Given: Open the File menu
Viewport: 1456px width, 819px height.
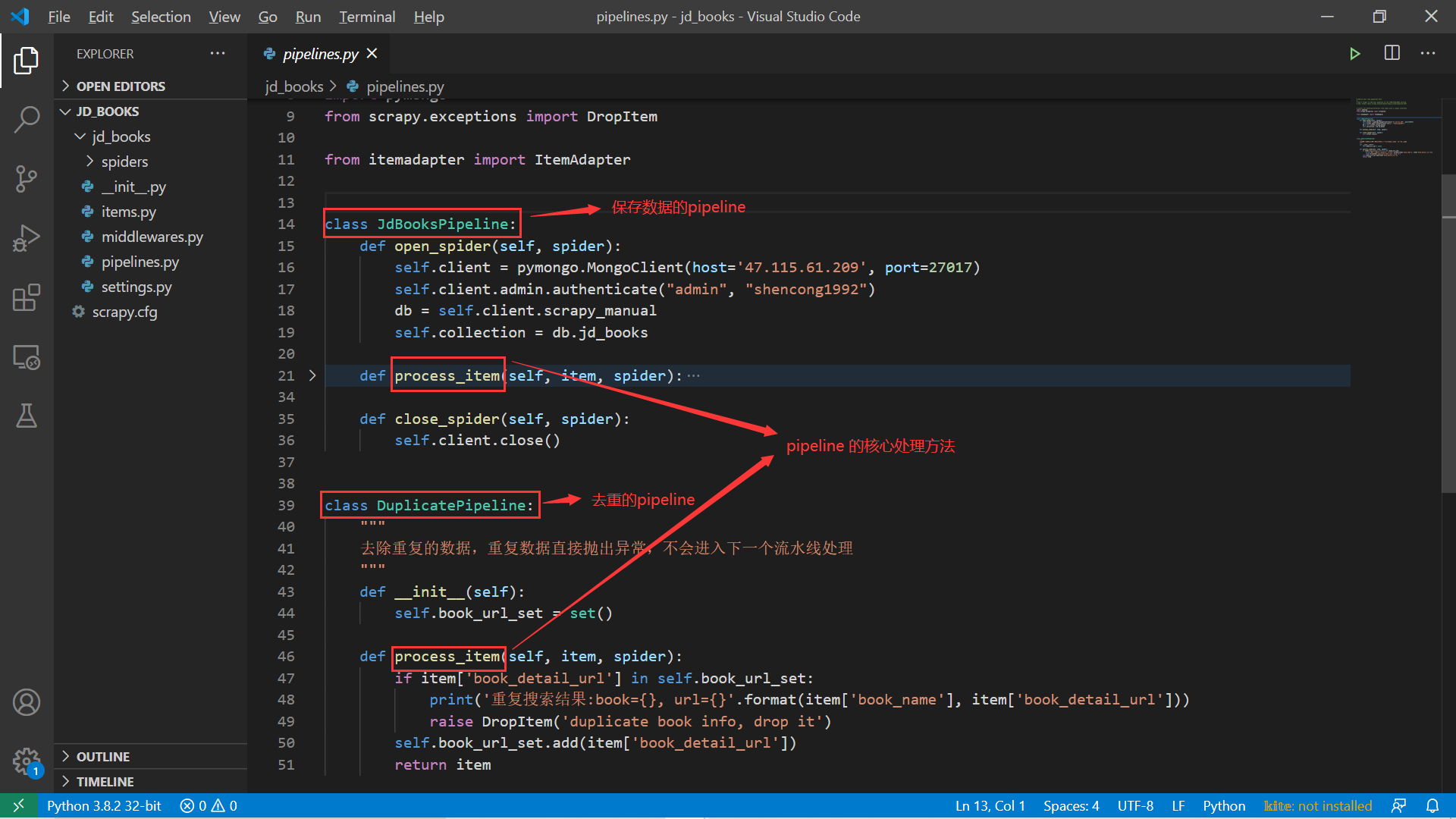Looking at the screenshot, I should coord(58,16).
